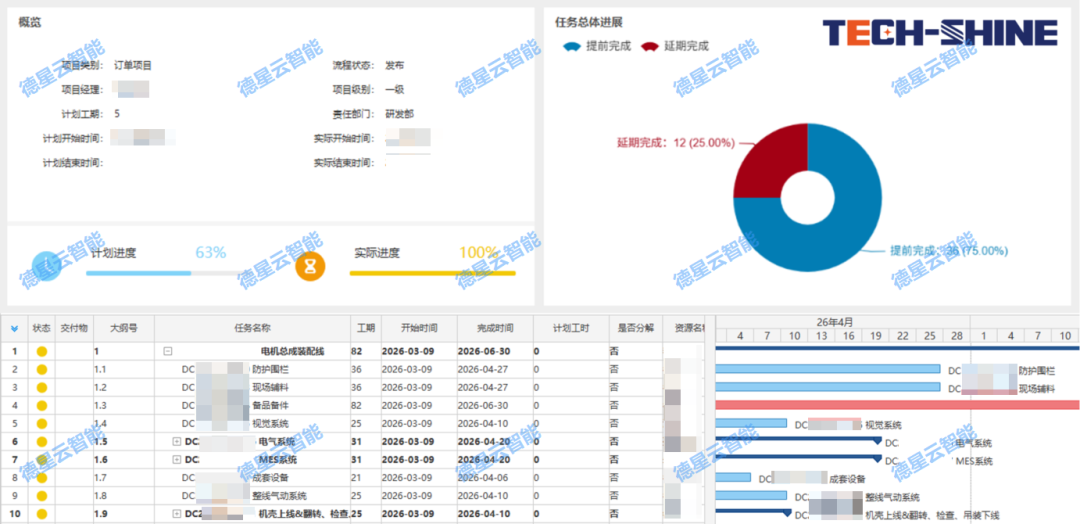The height and width of the screenshot is (524, 1080).
Task: Click the double-chevron icon in table header corner
Action: click(x=14, y=328)
